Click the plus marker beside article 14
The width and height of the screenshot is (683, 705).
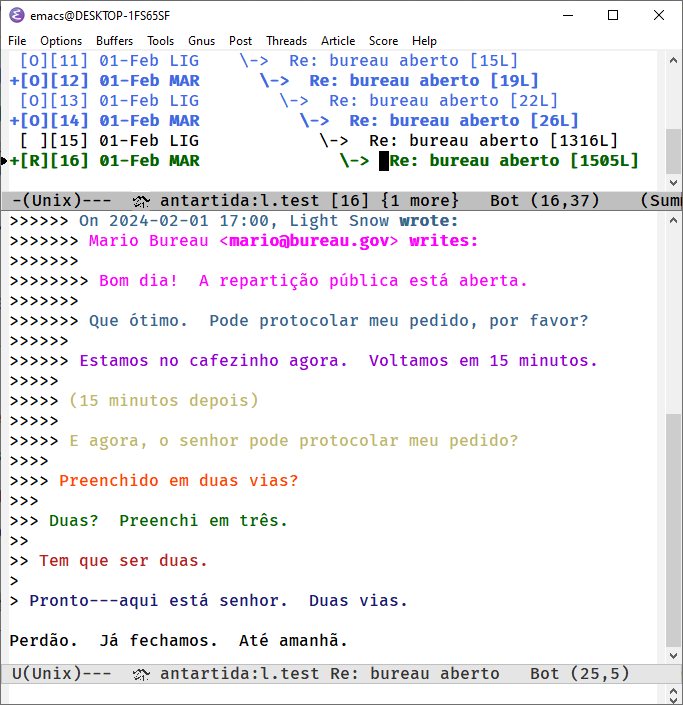point(14,121)
